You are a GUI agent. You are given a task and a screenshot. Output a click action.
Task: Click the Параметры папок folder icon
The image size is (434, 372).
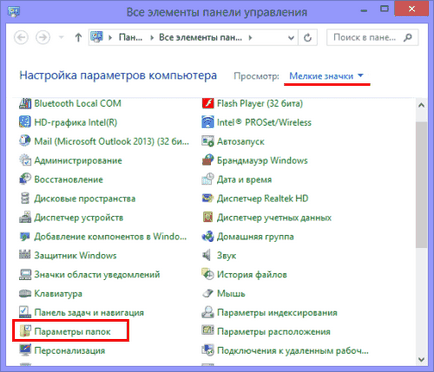(25, 331)
